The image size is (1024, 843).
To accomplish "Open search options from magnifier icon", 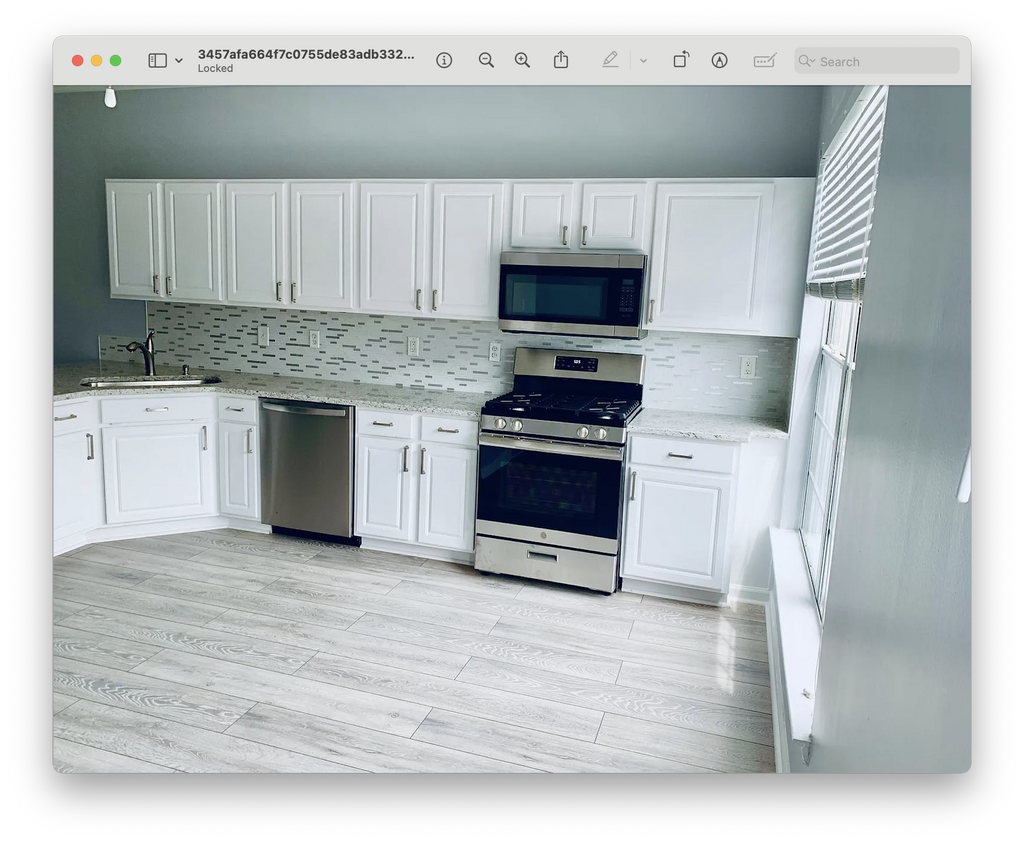I will coord(807,61).
